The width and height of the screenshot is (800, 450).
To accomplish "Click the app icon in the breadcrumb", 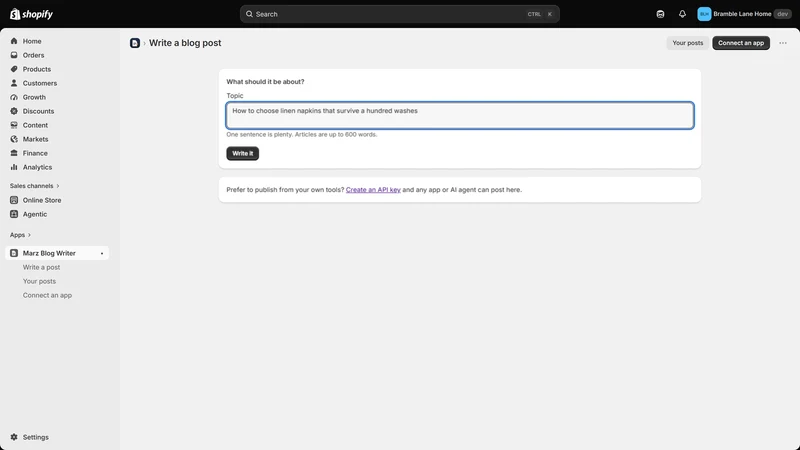I will coord(135,43).
